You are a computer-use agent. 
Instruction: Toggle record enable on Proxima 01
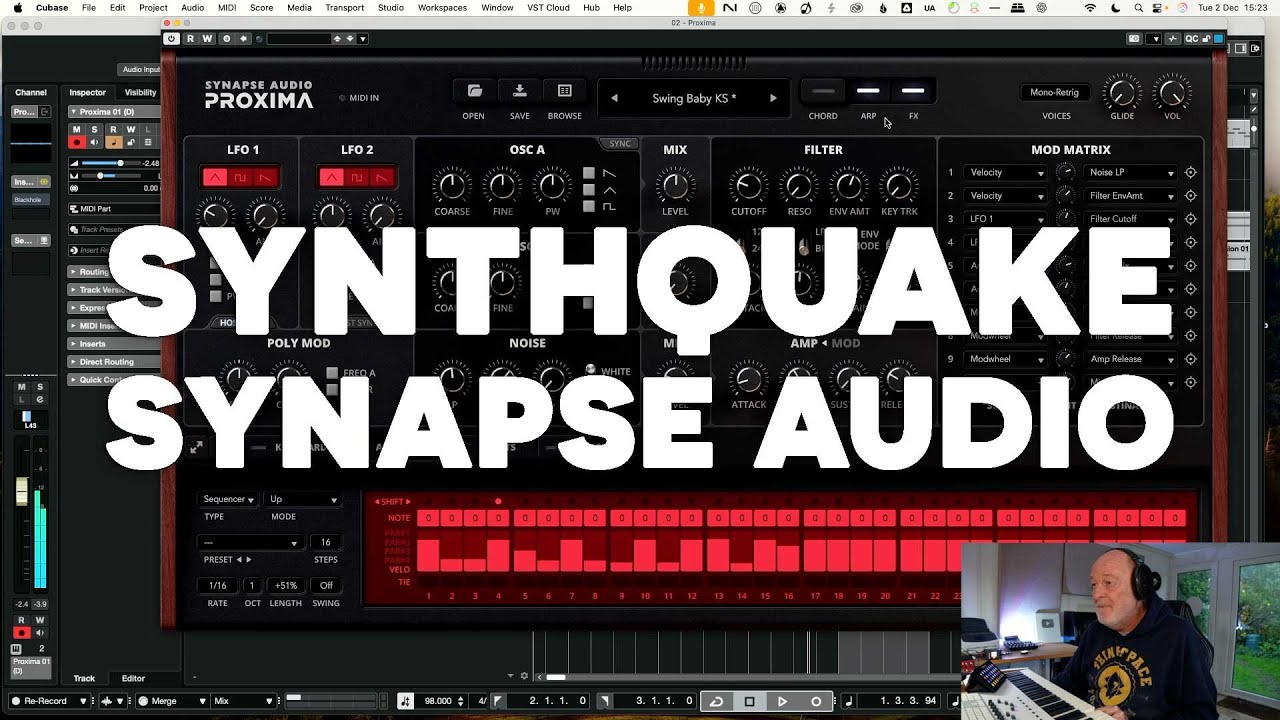77,143
